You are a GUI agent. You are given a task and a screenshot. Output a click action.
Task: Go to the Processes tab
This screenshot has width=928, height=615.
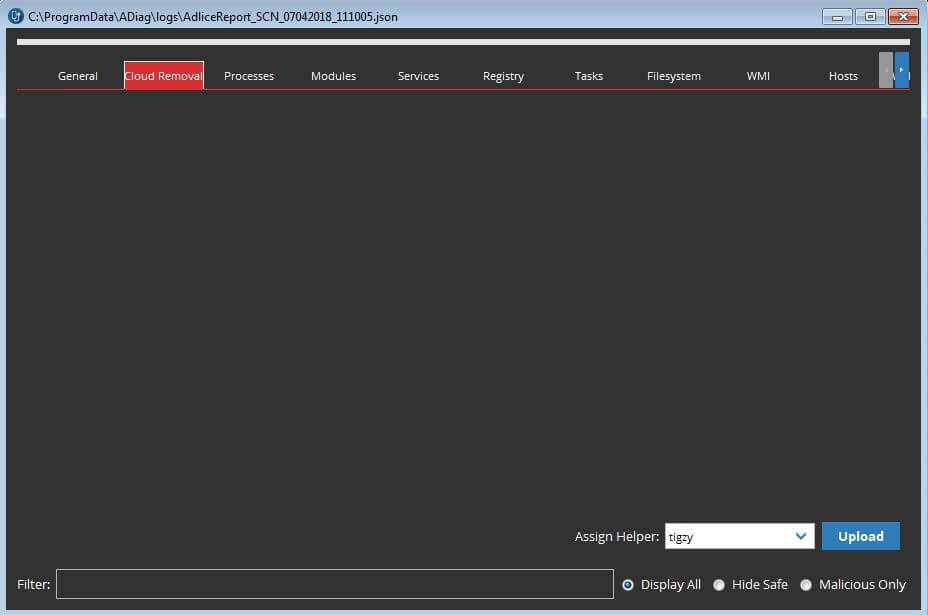(249, 76)
